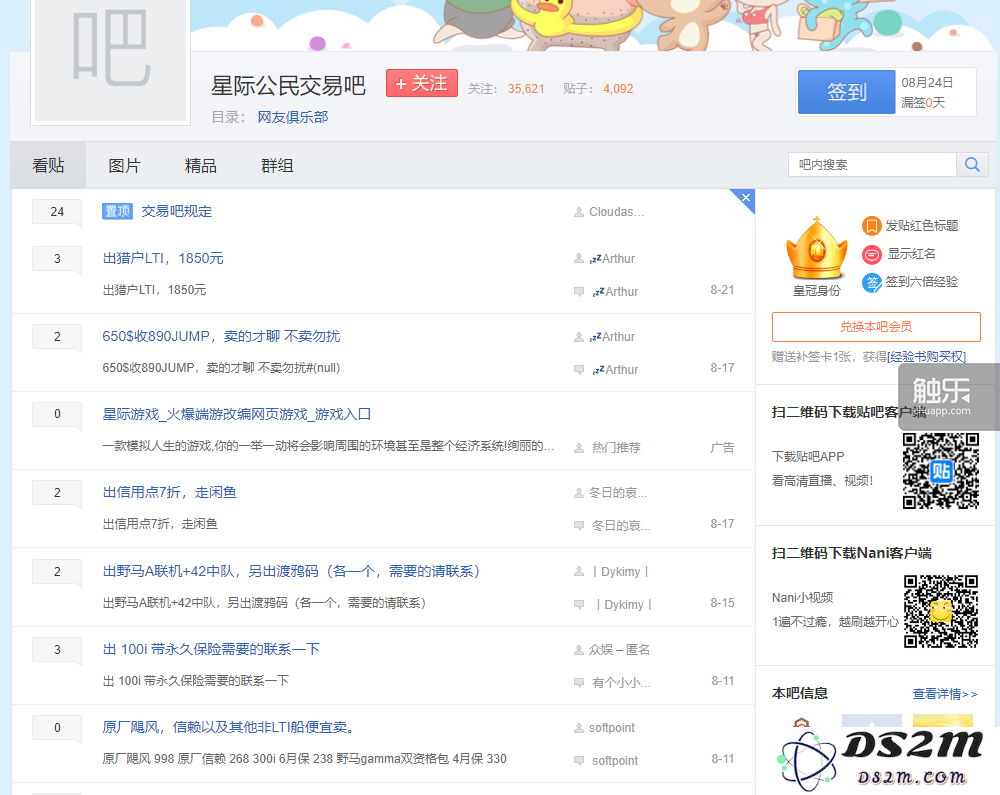
Task: Click the blue 签到 sign-in button
Action: 846,92
